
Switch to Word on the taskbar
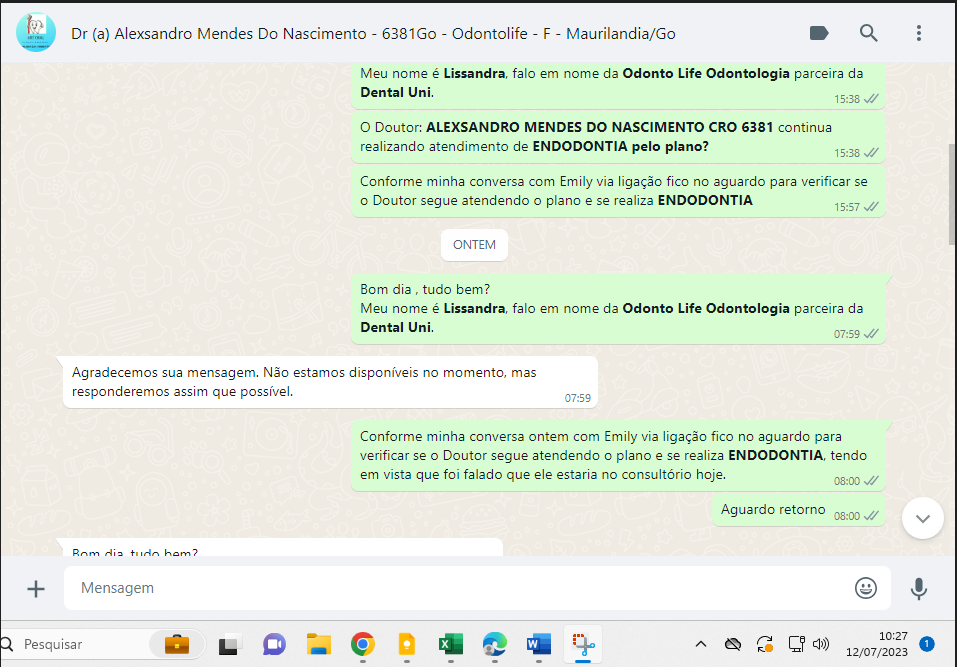[538, 644]
